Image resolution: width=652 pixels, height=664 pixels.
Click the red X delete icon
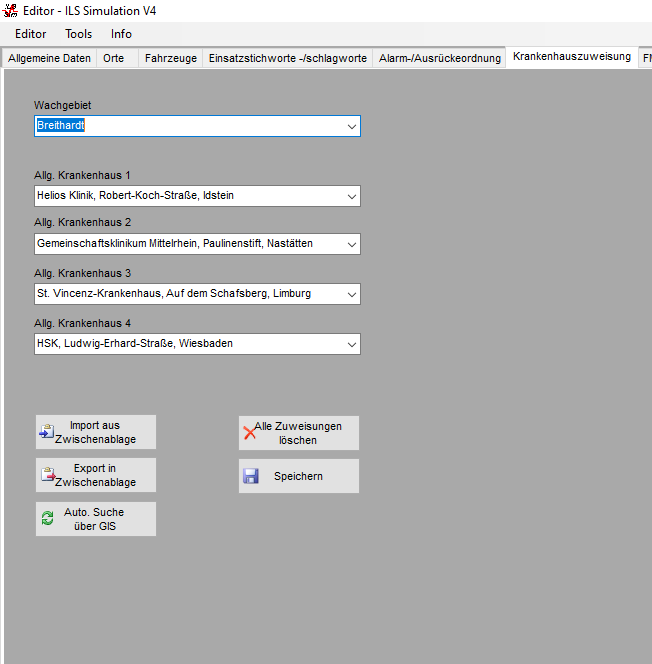(250, 433)
